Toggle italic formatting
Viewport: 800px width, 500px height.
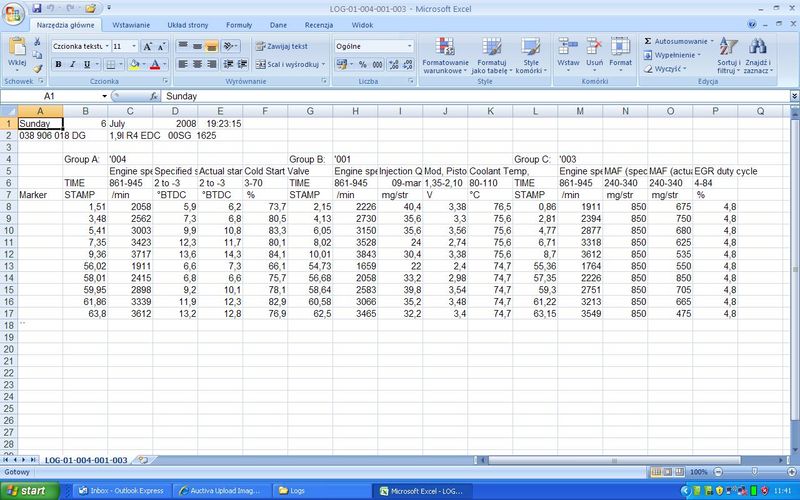72,64
